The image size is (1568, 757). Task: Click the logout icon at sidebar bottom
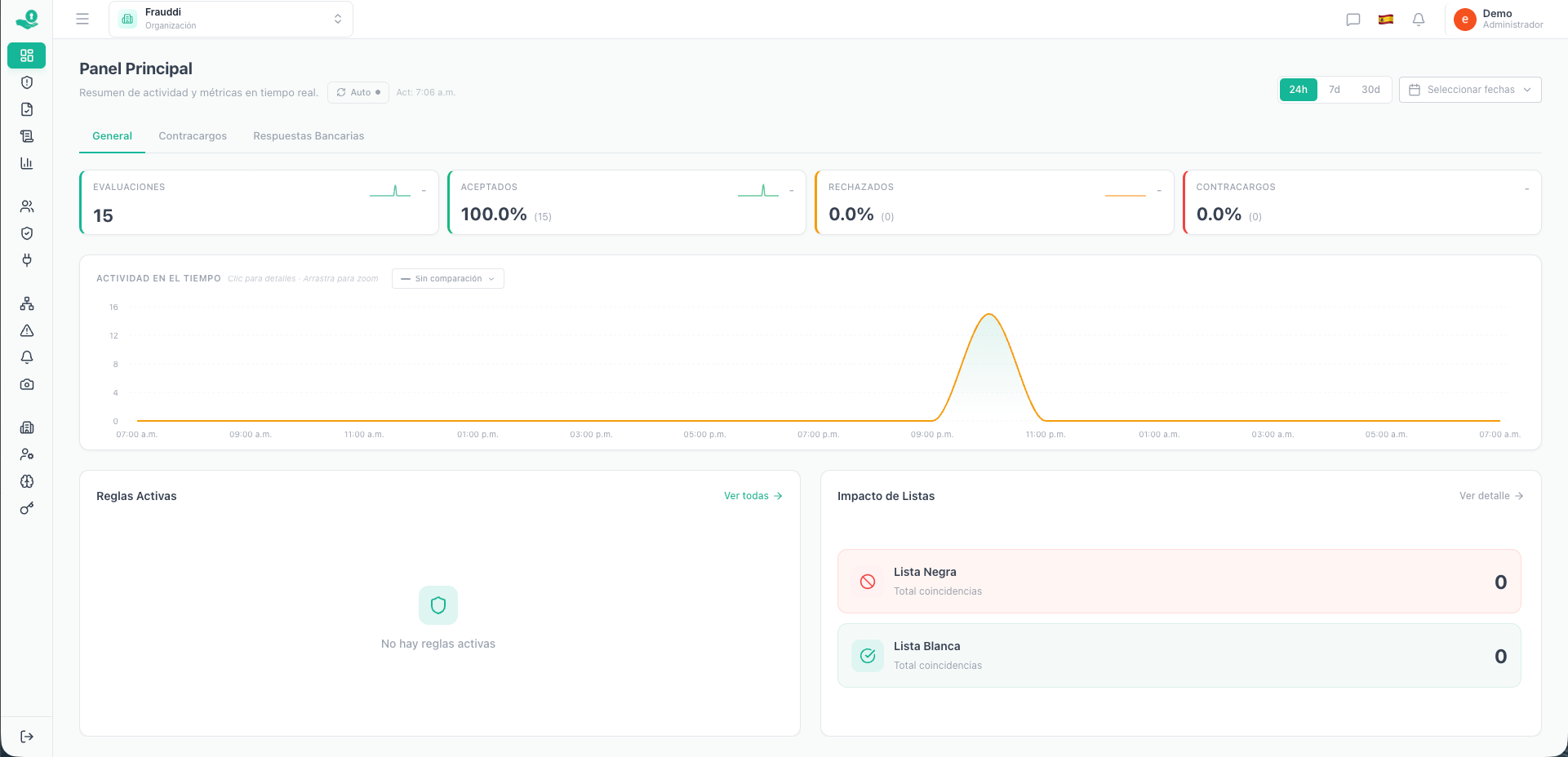point(27,736)
